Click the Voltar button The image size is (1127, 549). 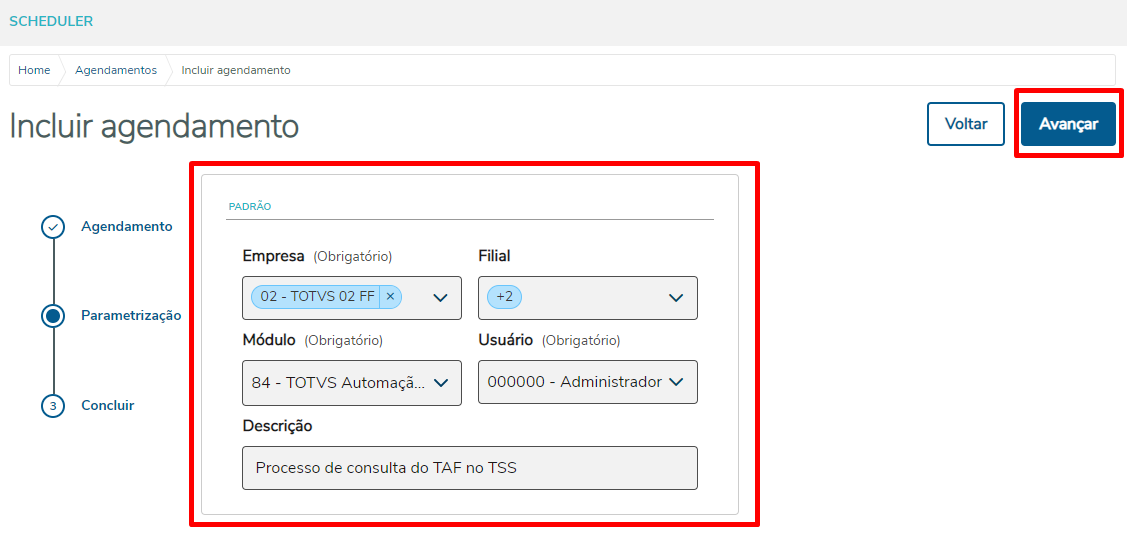[x=965, y=124]
